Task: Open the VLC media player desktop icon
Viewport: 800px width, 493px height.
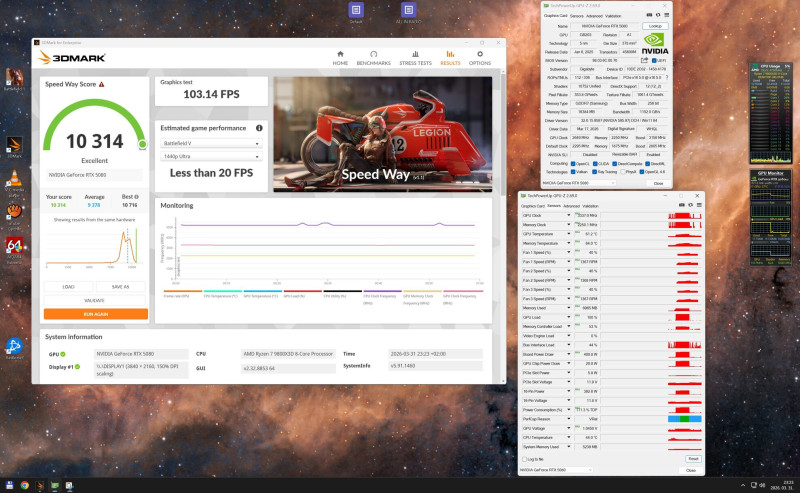Action: 14,184
